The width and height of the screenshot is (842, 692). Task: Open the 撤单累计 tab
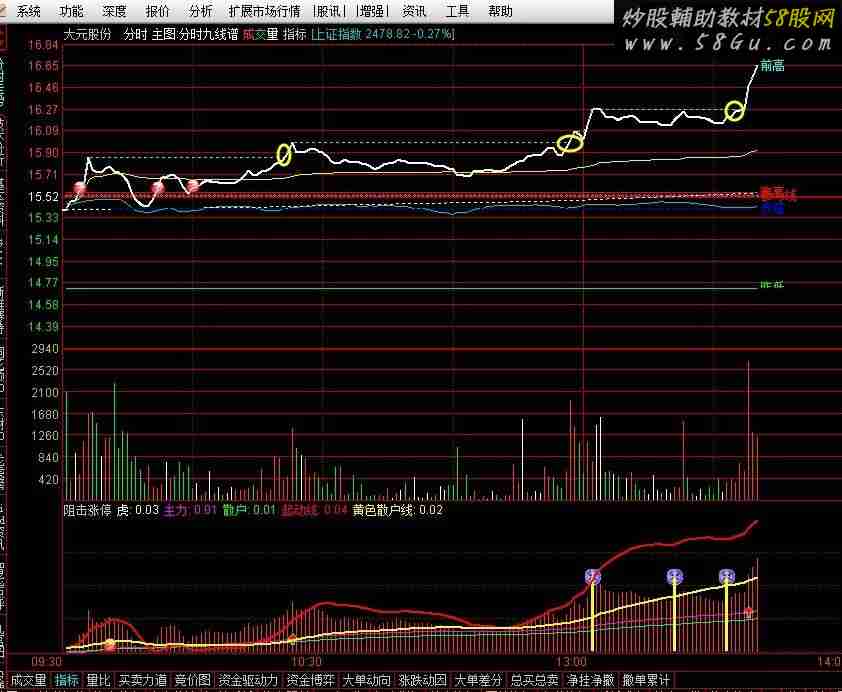646,680
